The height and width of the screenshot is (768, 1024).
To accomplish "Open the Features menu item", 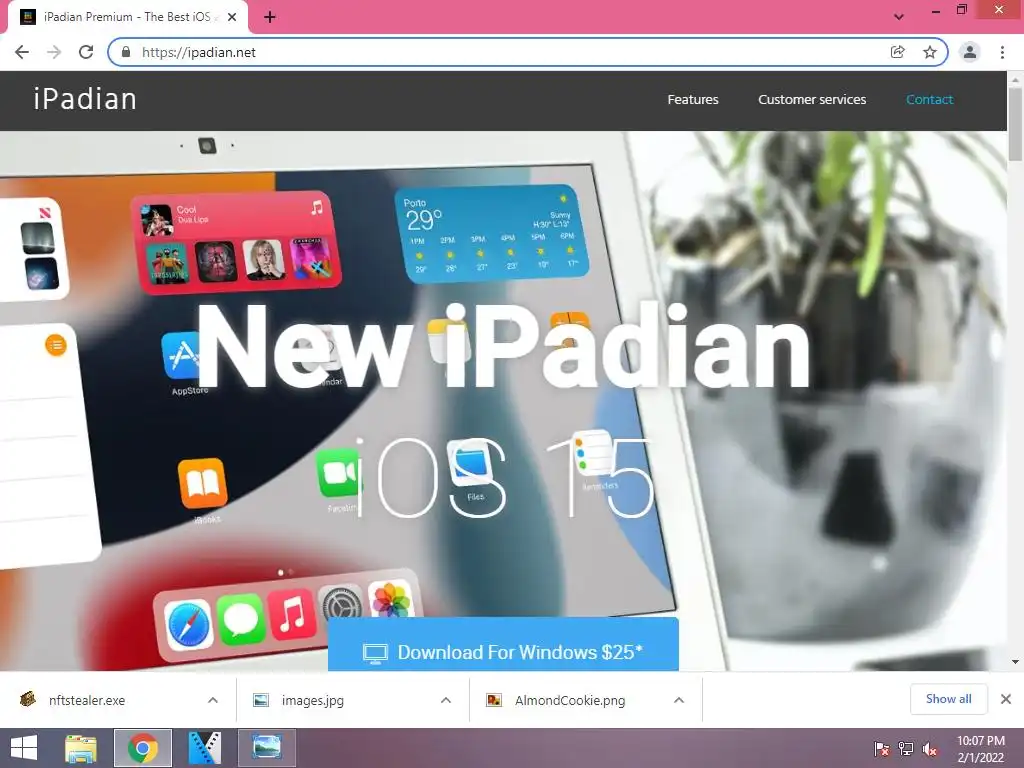I will point(693,99).
